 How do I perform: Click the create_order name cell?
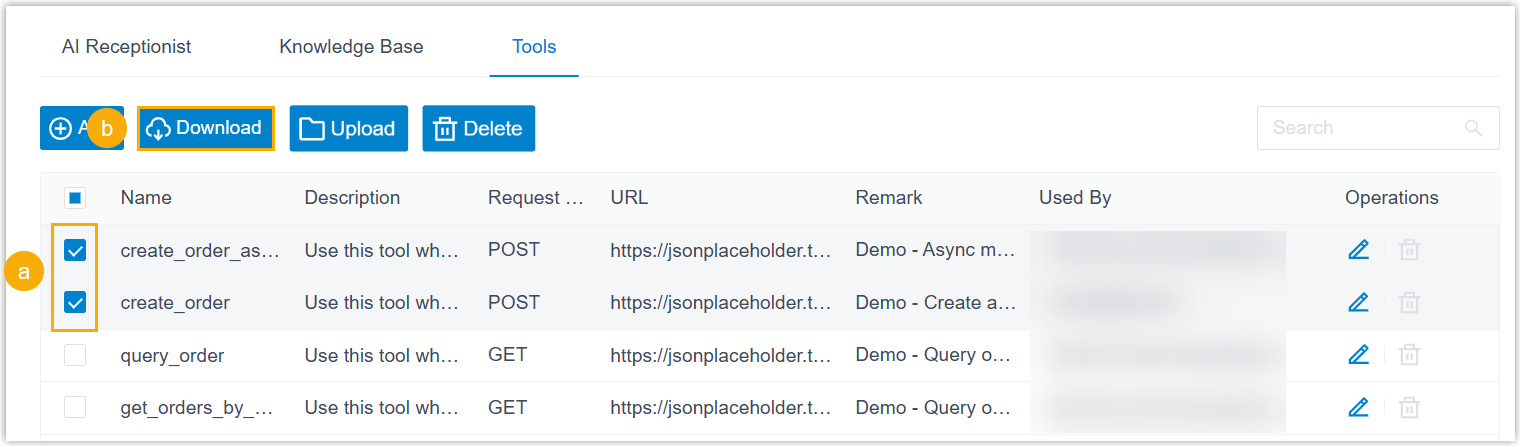click(175, 303)
